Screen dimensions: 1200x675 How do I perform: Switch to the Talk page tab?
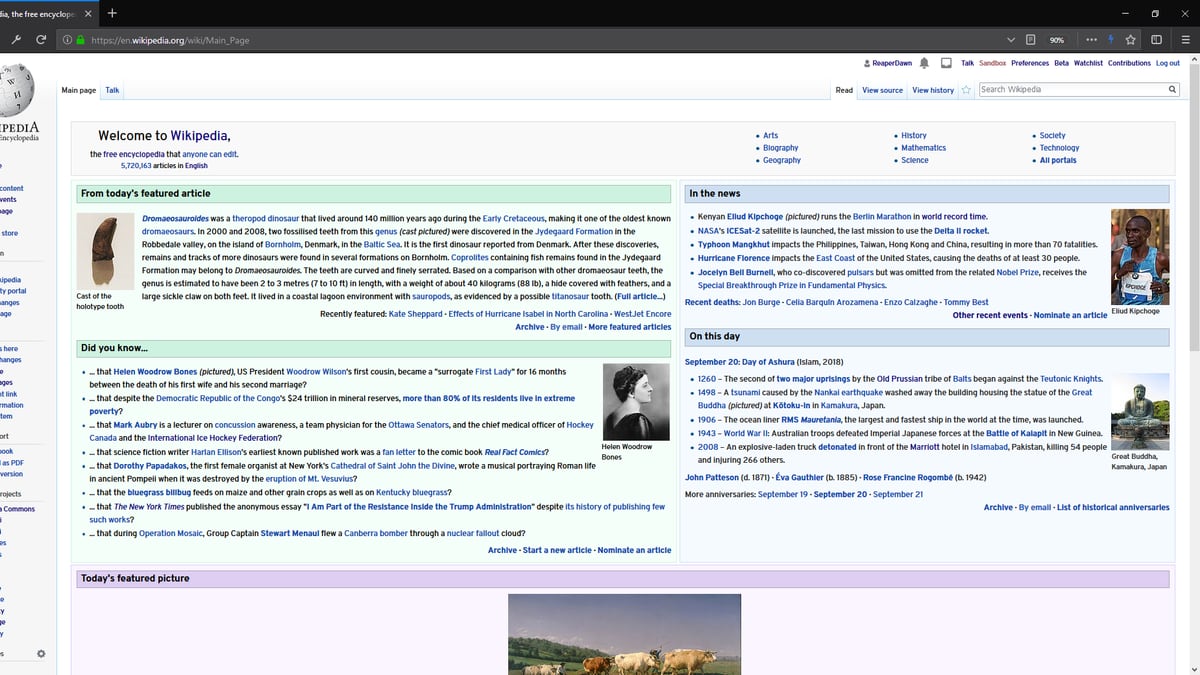tap(112, 90)
